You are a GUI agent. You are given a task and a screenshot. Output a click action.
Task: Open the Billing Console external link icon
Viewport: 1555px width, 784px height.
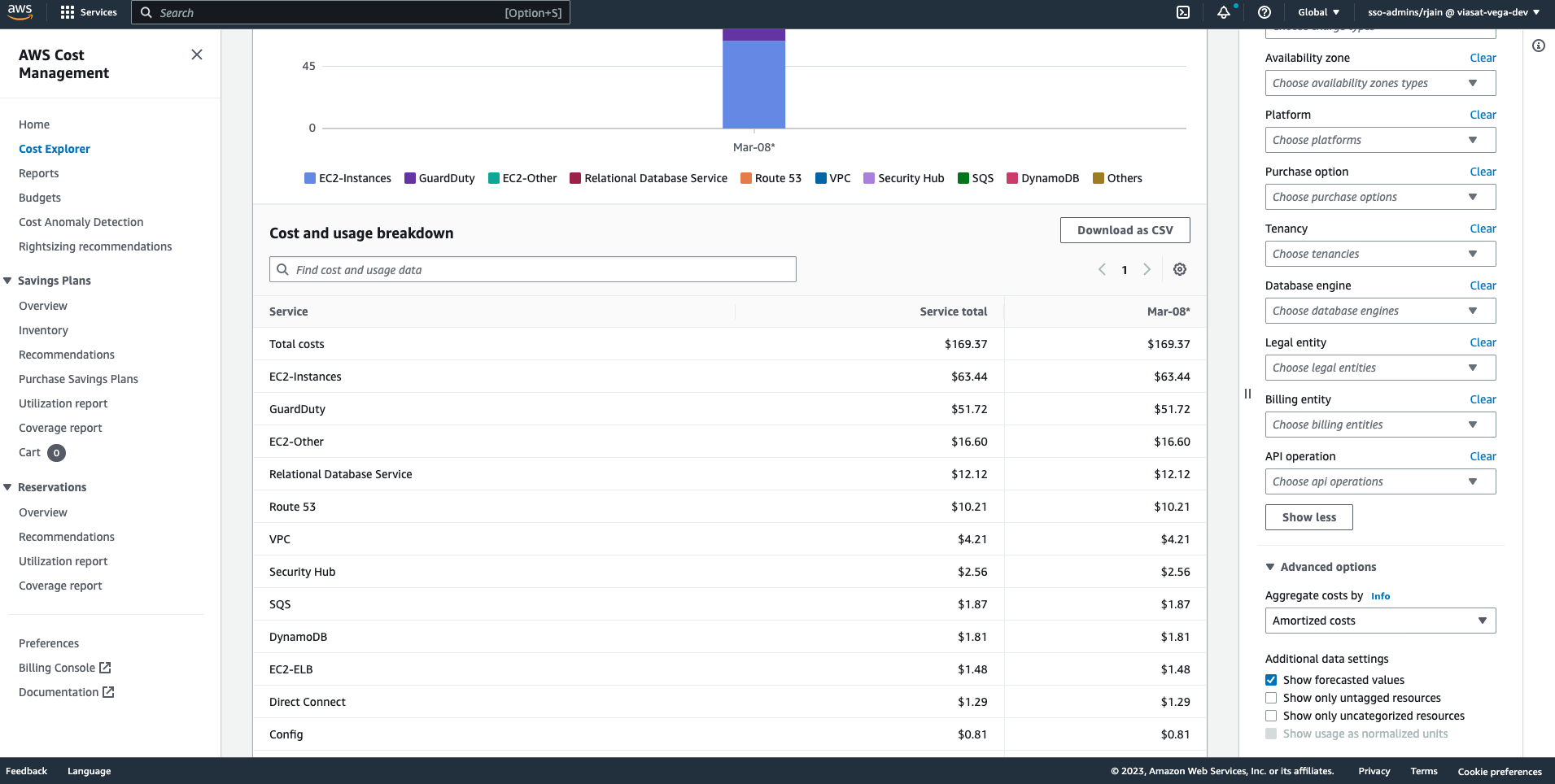coord(107,667)
